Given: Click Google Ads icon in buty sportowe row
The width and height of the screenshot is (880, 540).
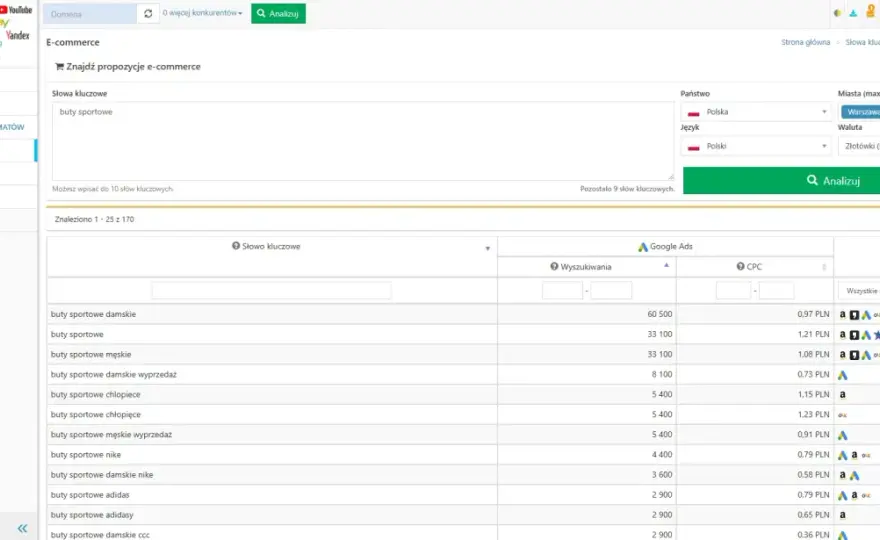Looking at the screenshot, I should (866, 335).
